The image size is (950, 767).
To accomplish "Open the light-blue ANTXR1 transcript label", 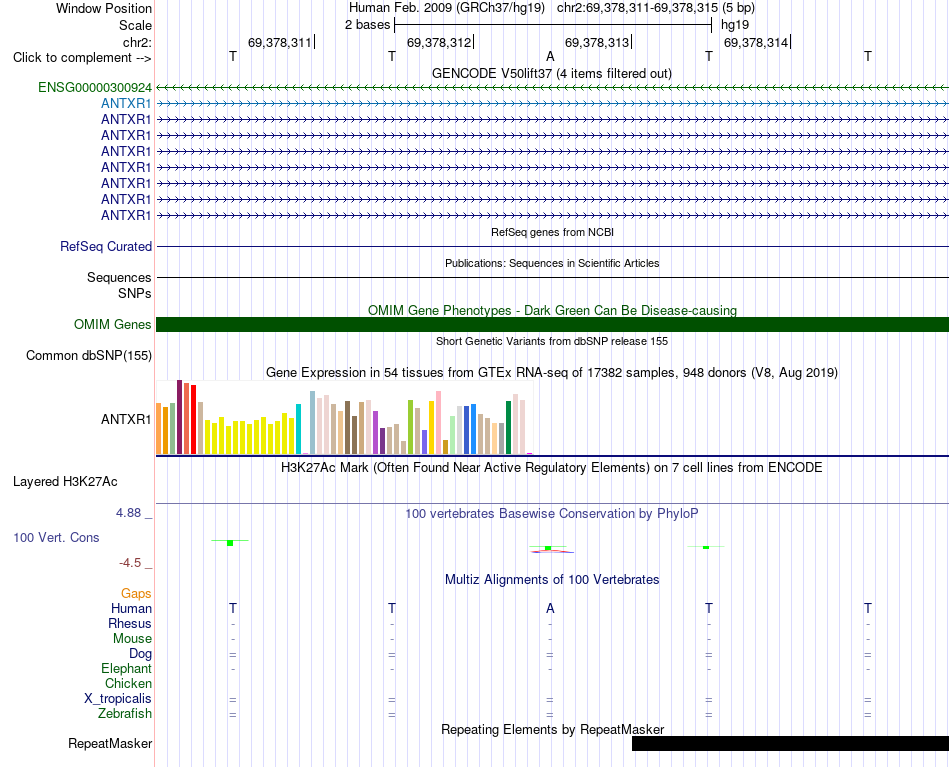I will point(126,104).
